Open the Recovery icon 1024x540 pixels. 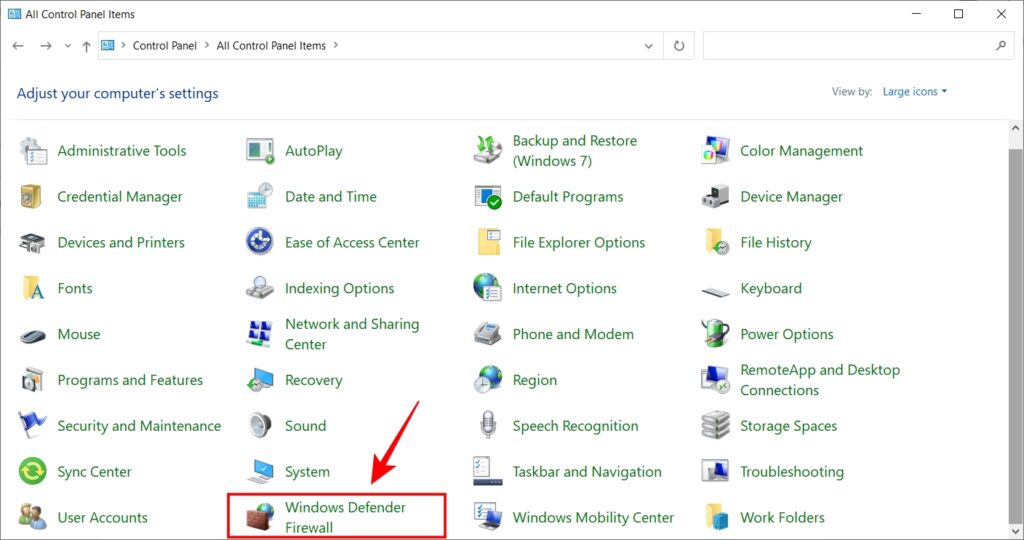(x=260, y=380)
